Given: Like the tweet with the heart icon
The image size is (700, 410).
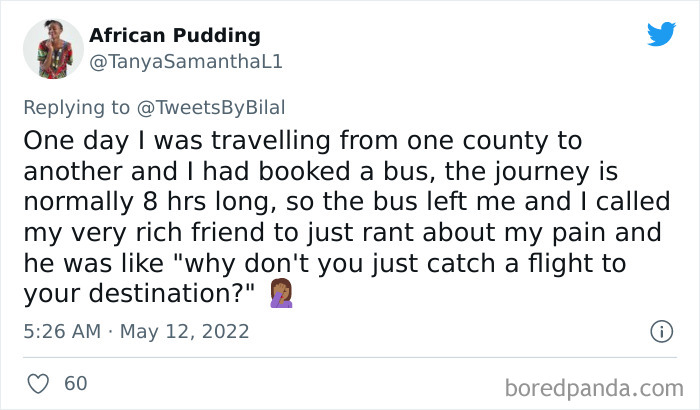Looking at the screenshot, I should coord(39,383).
